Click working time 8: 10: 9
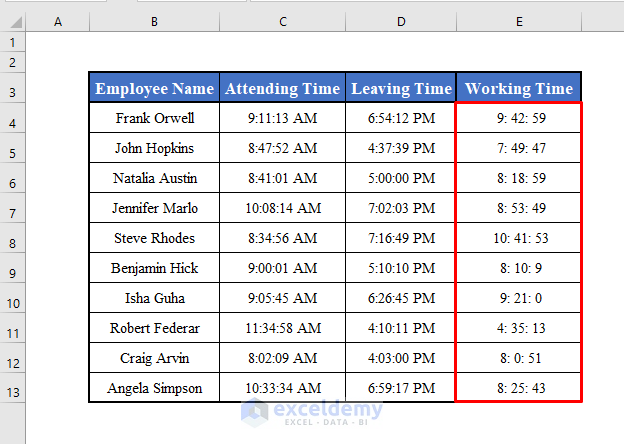 519,268
